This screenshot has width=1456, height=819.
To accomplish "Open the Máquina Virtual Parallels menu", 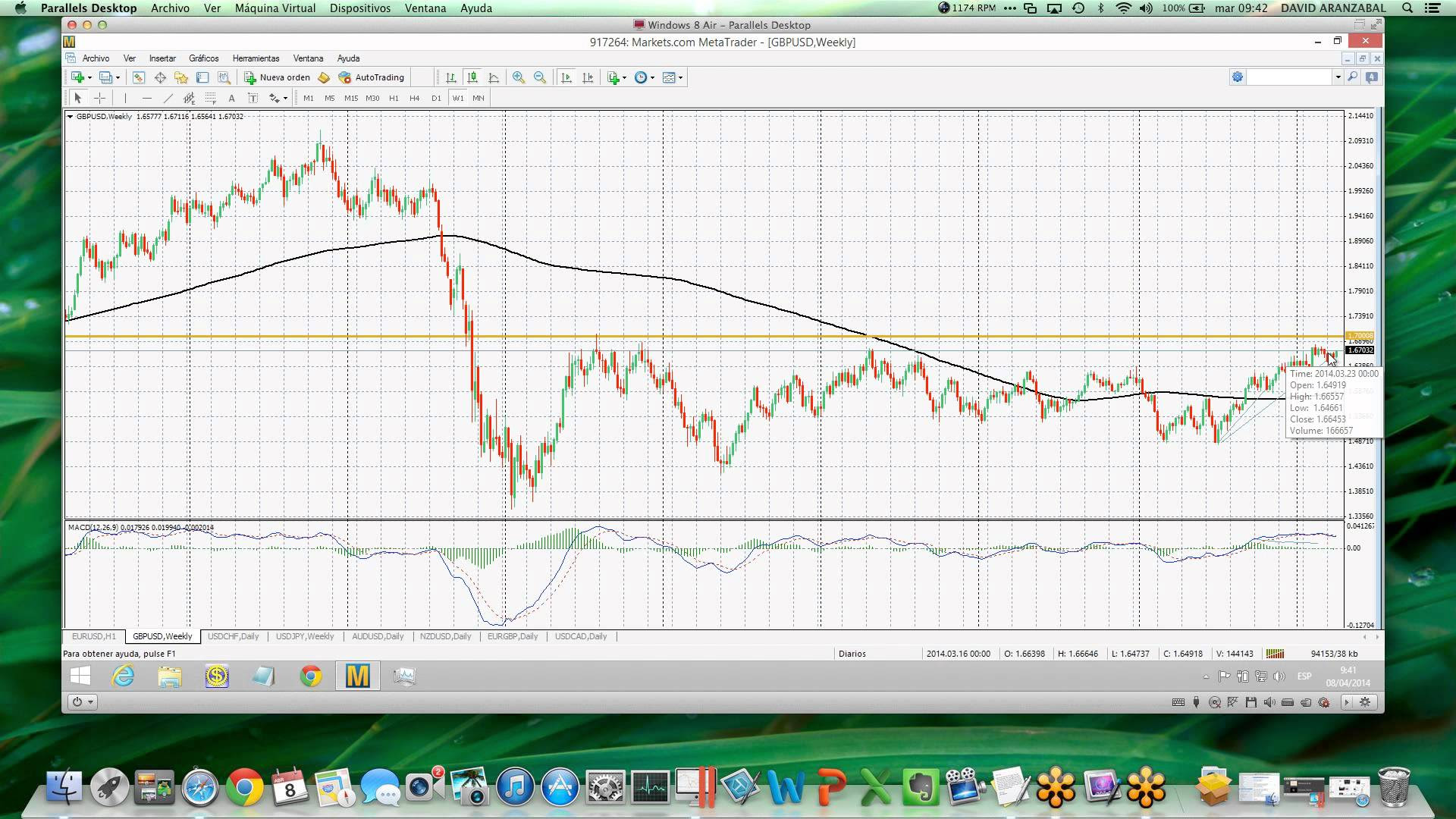I will point(275,8).
